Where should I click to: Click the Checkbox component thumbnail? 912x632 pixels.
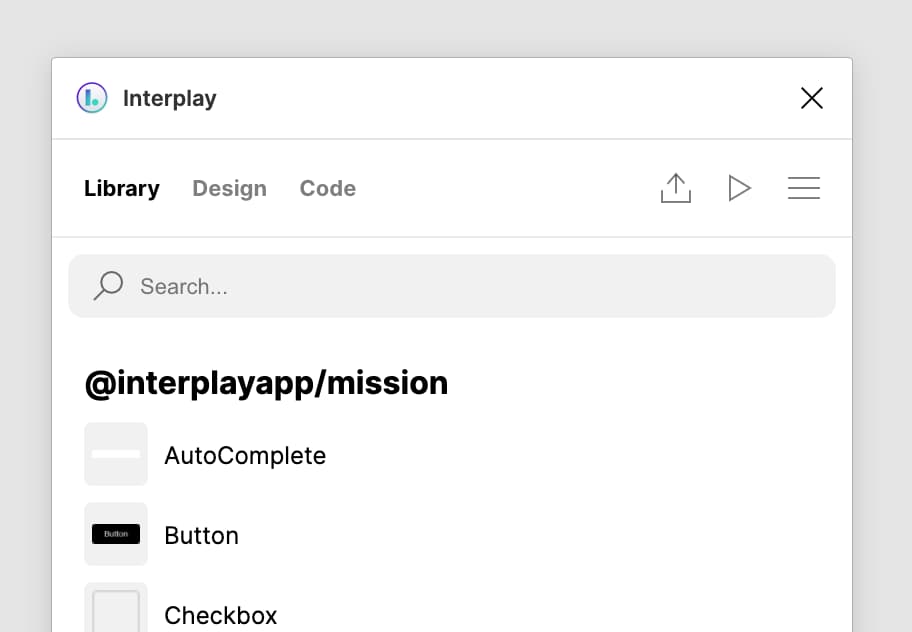tap(116, 608)
